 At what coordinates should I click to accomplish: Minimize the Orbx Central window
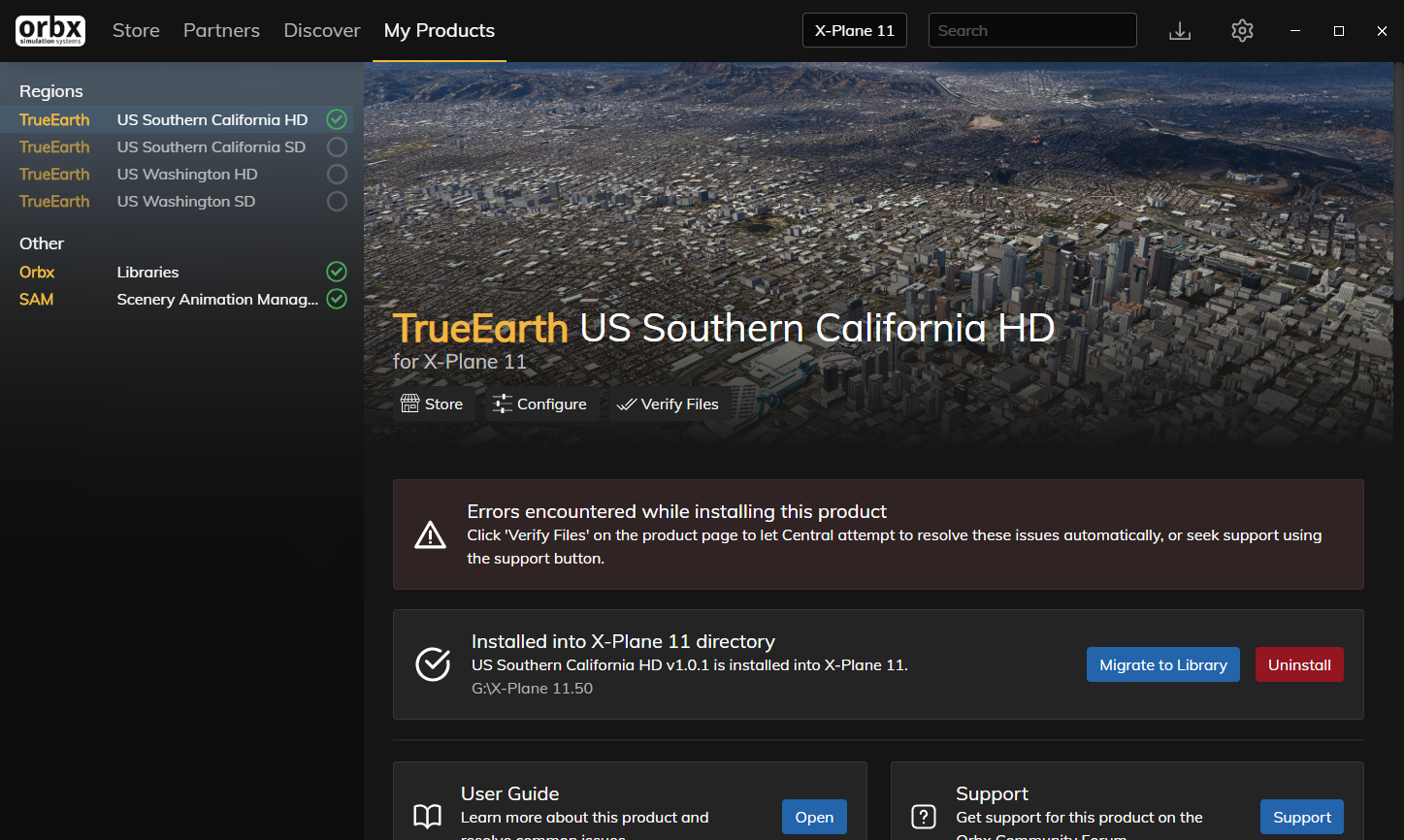(1294, 31)
